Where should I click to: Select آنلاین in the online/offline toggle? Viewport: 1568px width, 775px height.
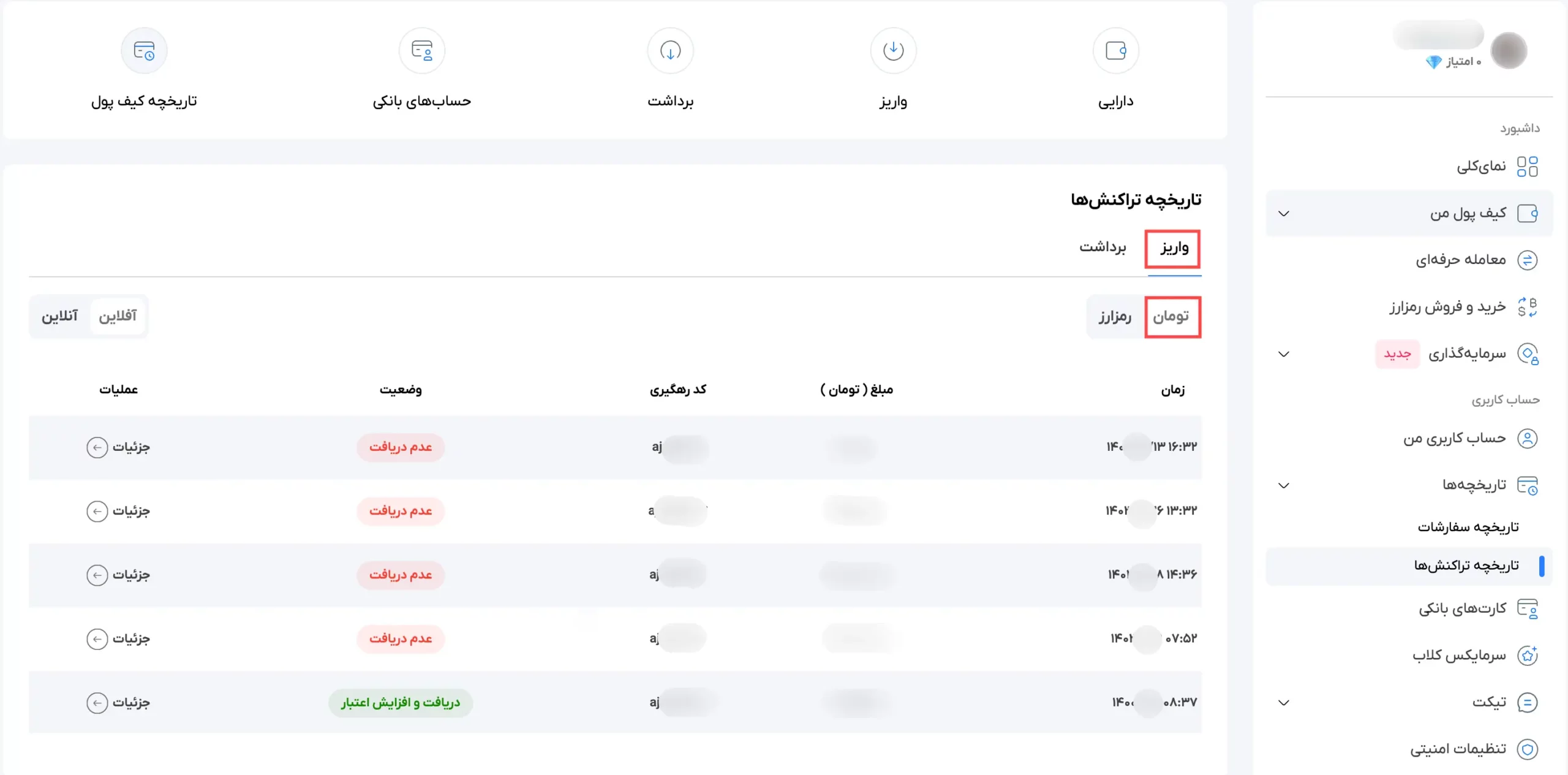[x=59, y=316]
